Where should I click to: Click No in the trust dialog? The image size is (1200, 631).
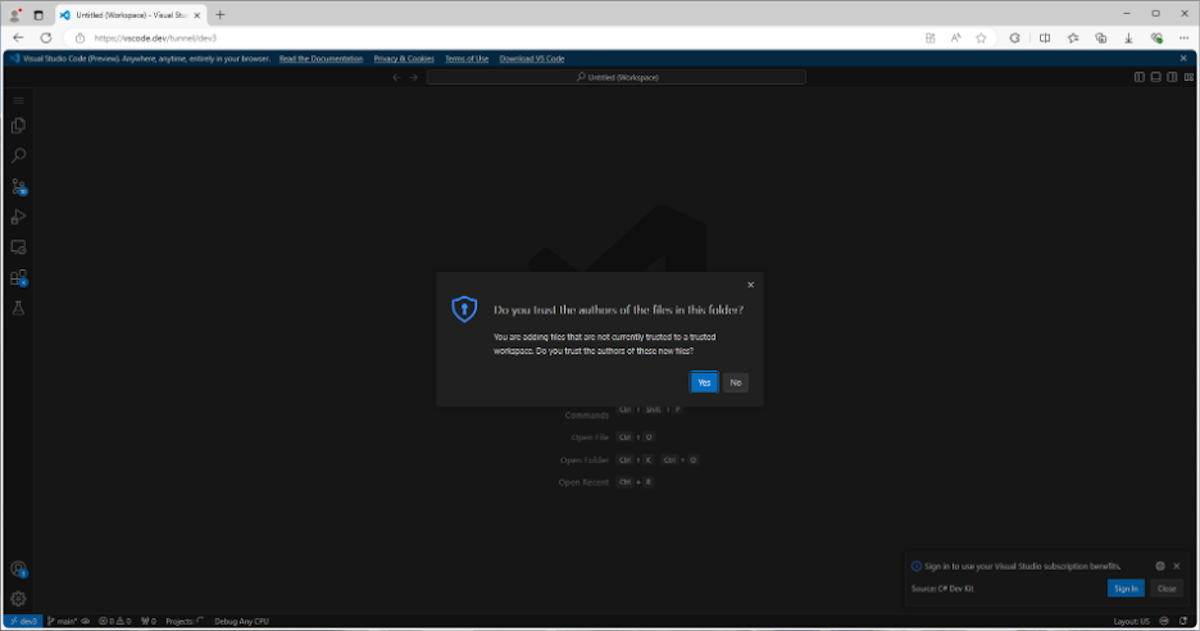point(736,382)
